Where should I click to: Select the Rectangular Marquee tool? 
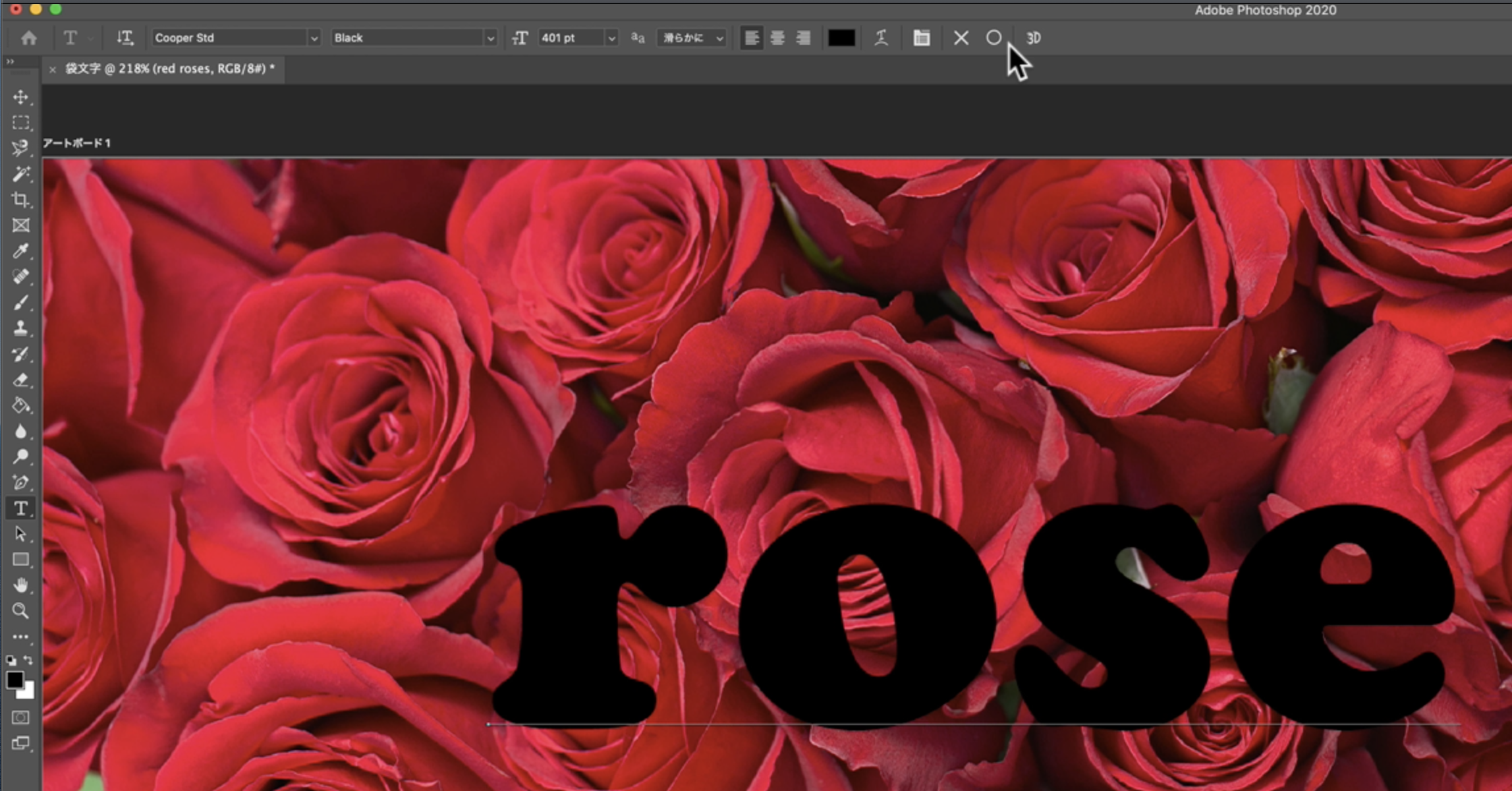click(x=20, y=123)
